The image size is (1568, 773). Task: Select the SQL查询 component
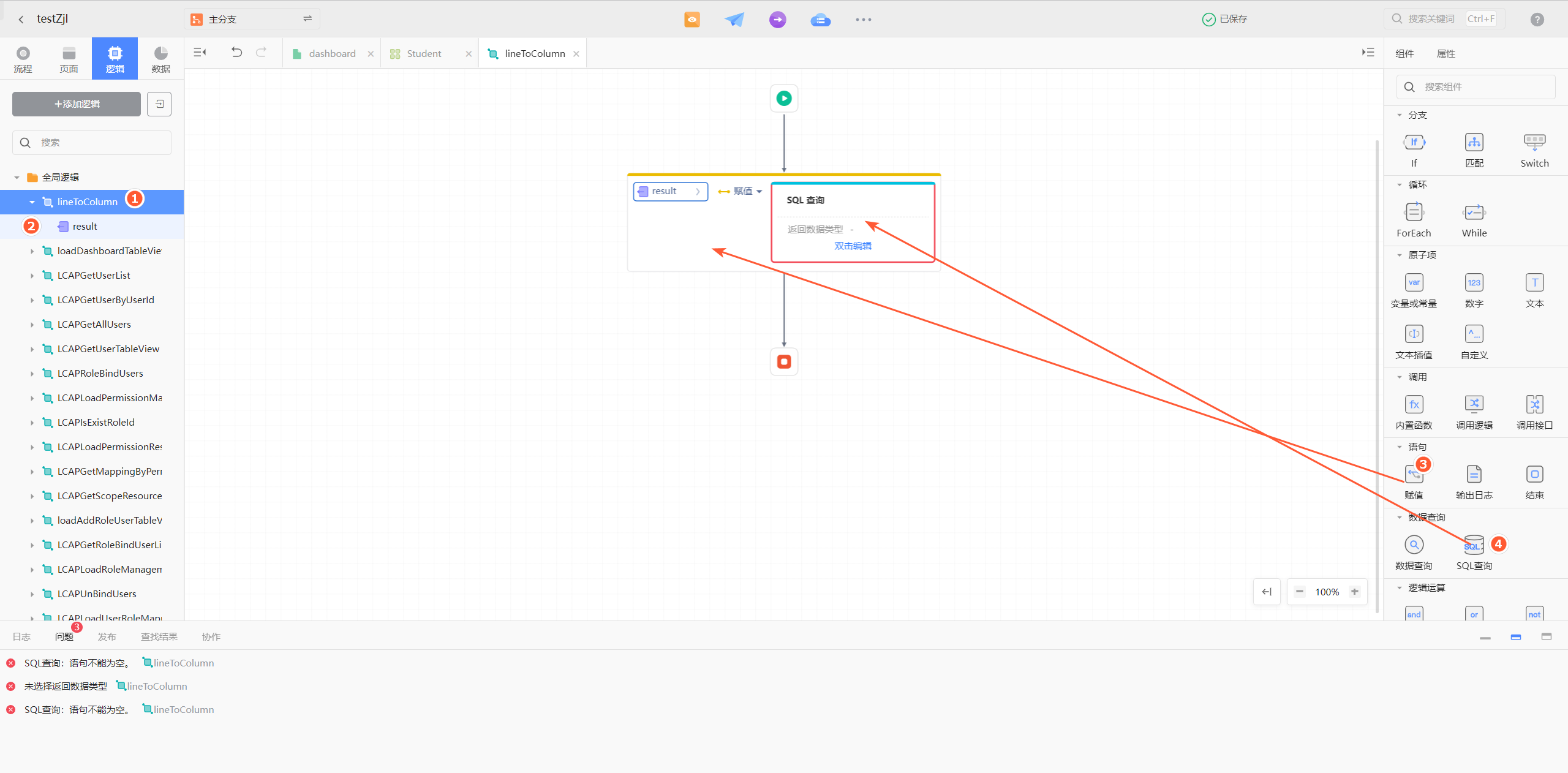point(1474,552)
